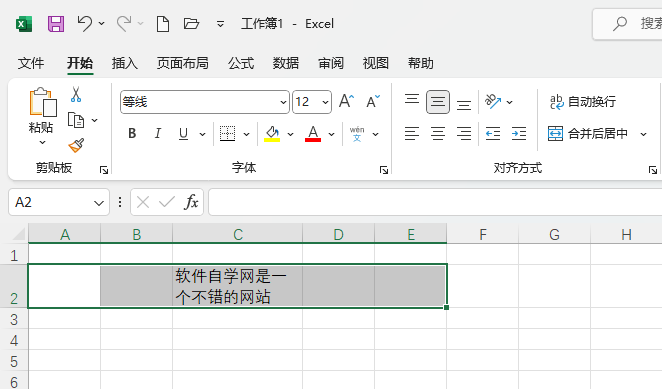
Task: Switch to the 视图 tab
Action: point(376,63)
